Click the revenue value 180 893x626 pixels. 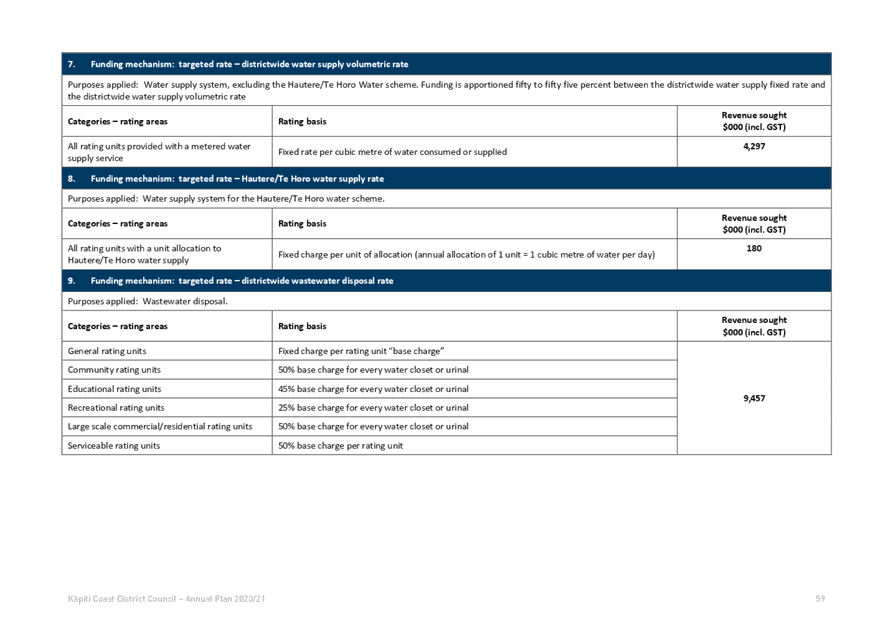[x=754, y=248]
